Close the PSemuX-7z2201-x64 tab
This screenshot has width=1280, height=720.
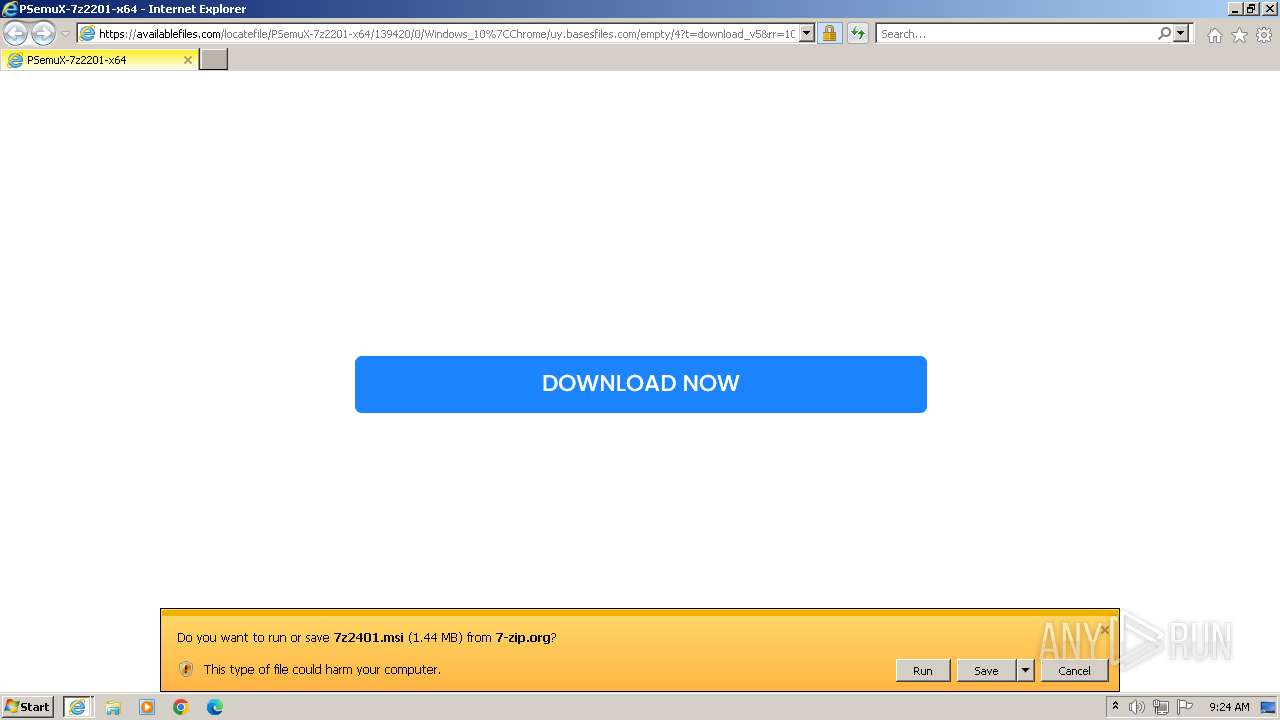pyautogui.click(x=187, y=60)
